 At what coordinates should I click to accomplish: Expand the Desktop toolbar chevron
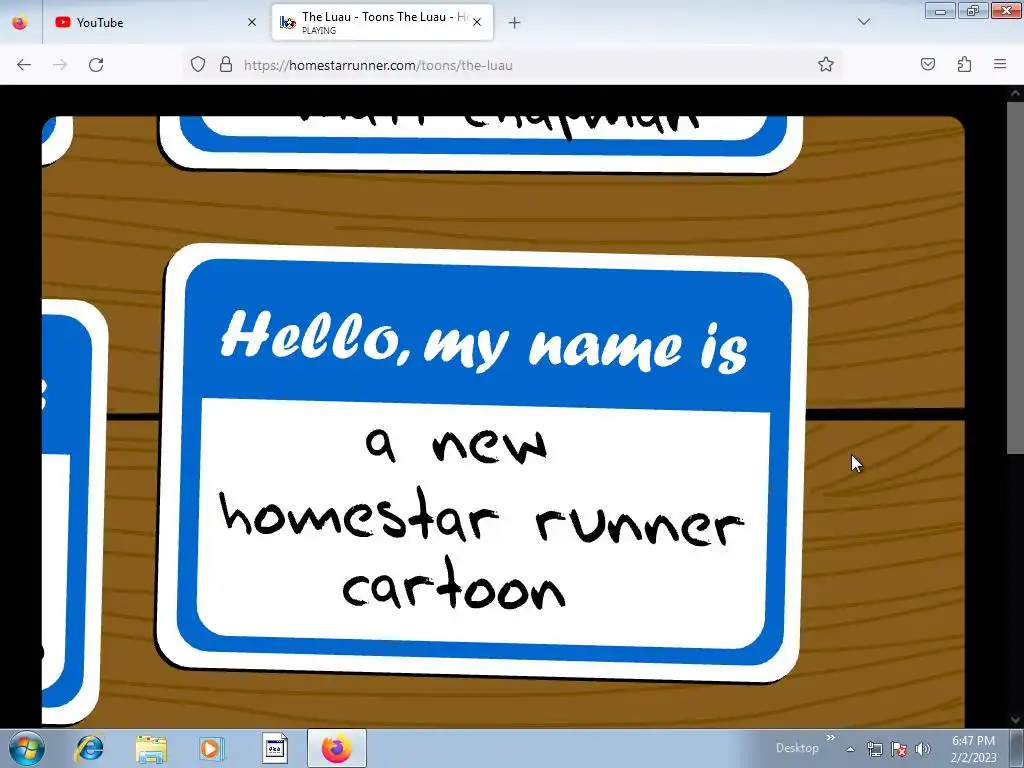(831, 738)
